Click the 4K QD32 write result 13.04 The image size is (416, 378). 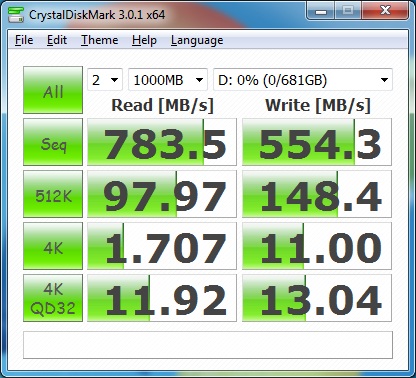click(x=317, y=298)
